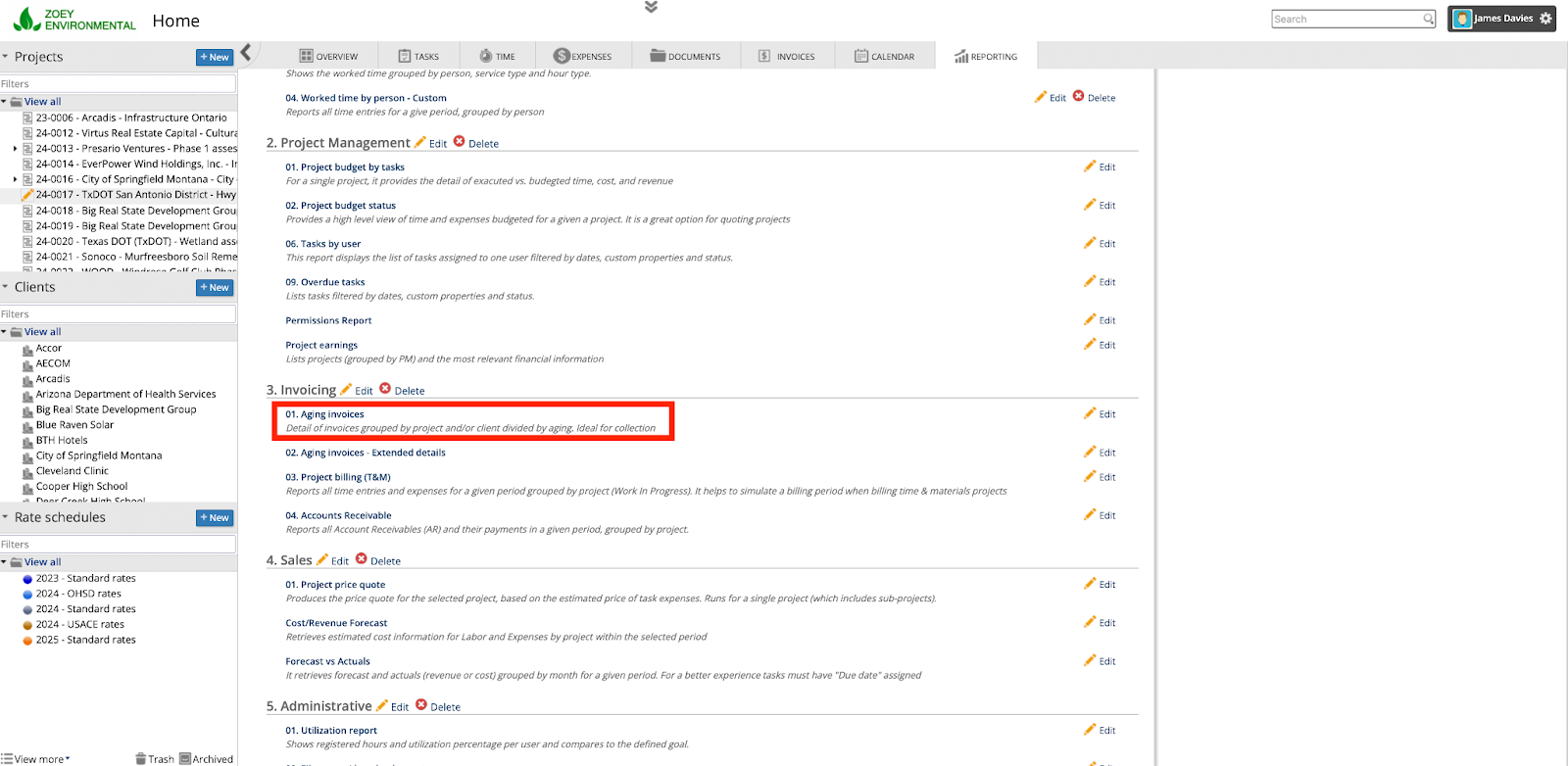Image resolution: width=1568 pixels, height=766 pixels.
Task: Open the View more menu
Action: (36, 759)
